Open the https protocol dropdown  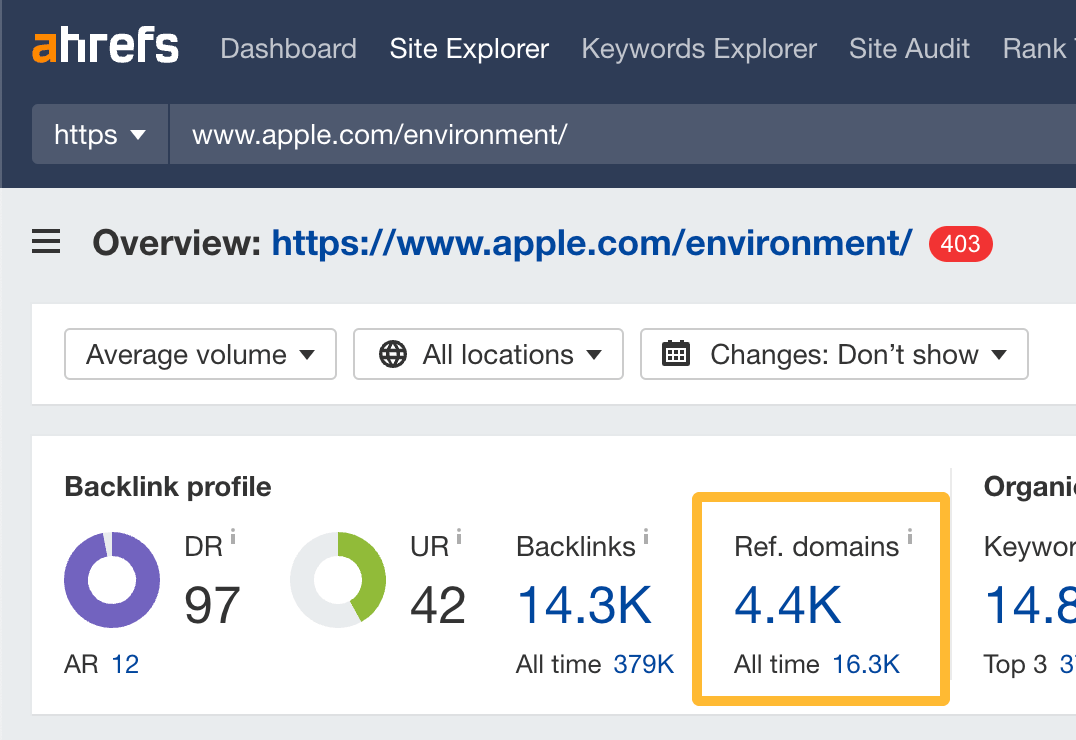coord(99,133)
